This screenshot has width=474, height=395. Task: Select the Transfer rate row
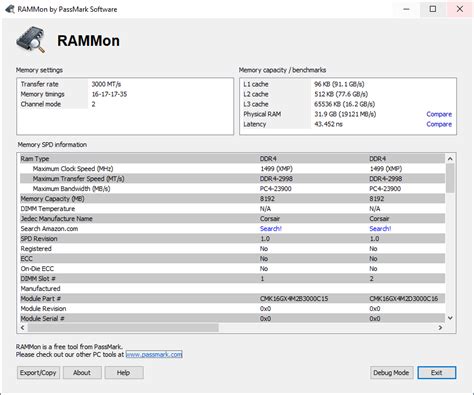125,84
